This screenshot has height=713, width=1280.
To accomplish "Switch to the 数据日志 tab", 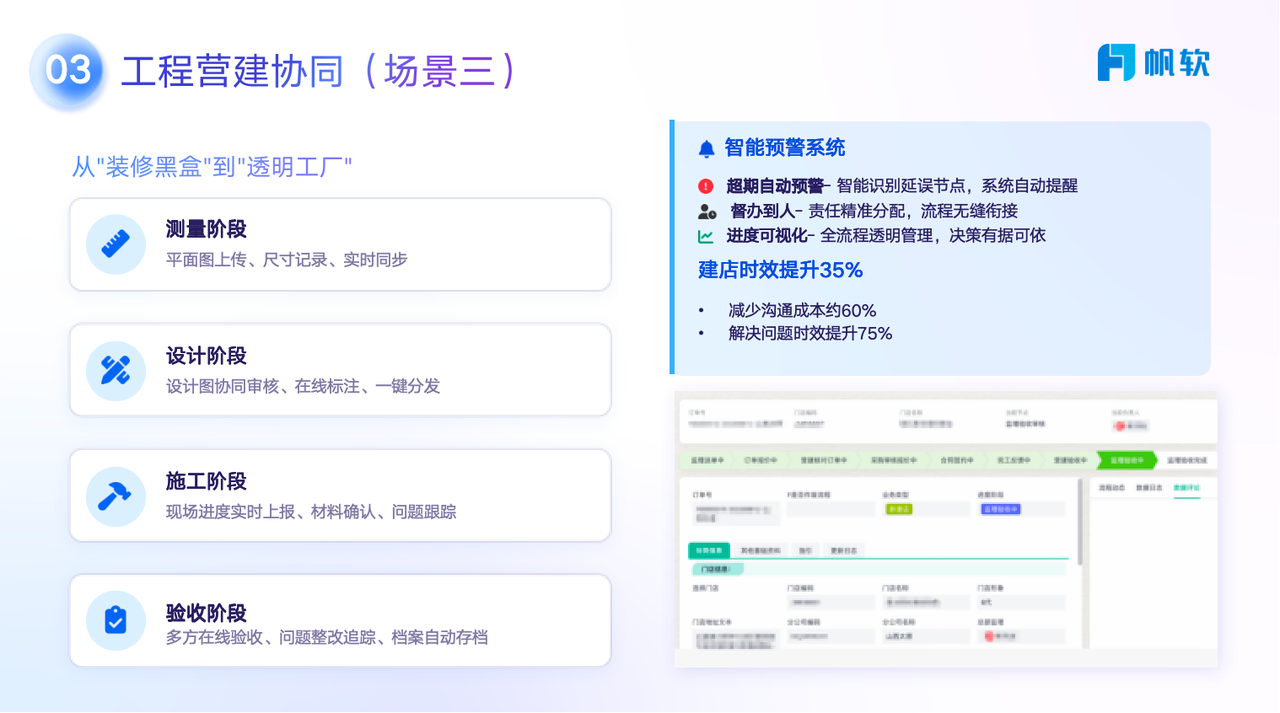I will click(x=1149, y=488).
